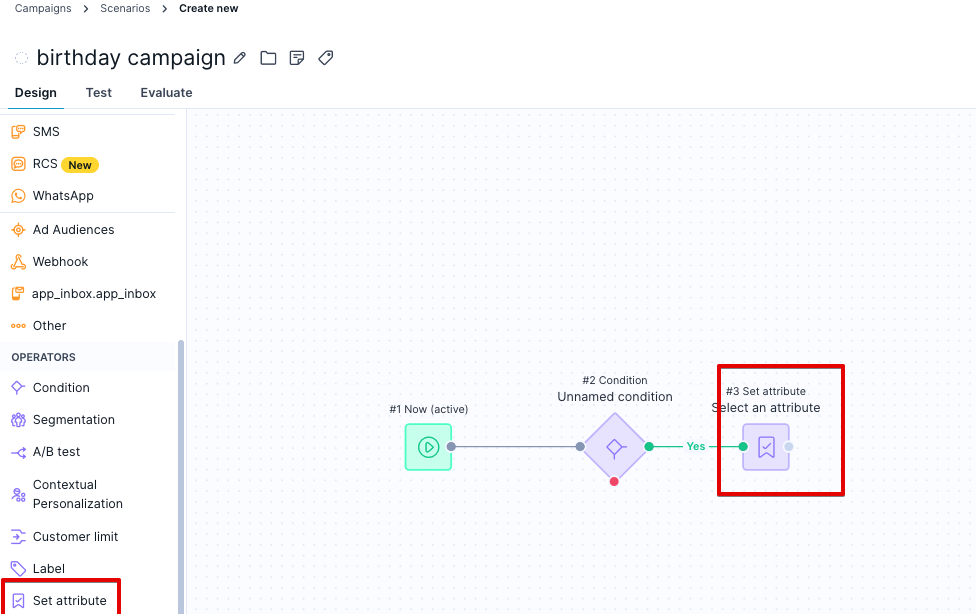Select the A/B test icon
Viewport: 976px width, 614px height.
point(18,452)
